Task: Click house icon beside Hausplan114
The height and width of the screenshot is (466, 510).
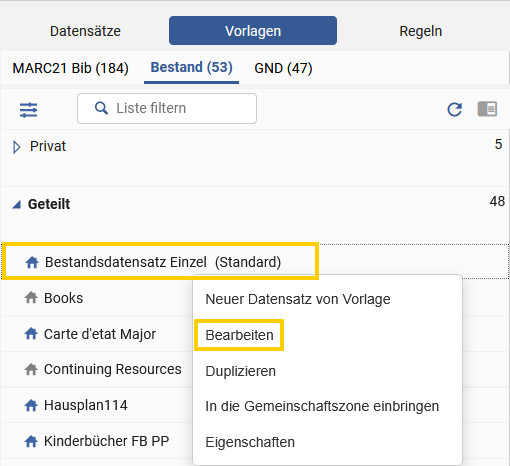Action: (x=31, y=405)
